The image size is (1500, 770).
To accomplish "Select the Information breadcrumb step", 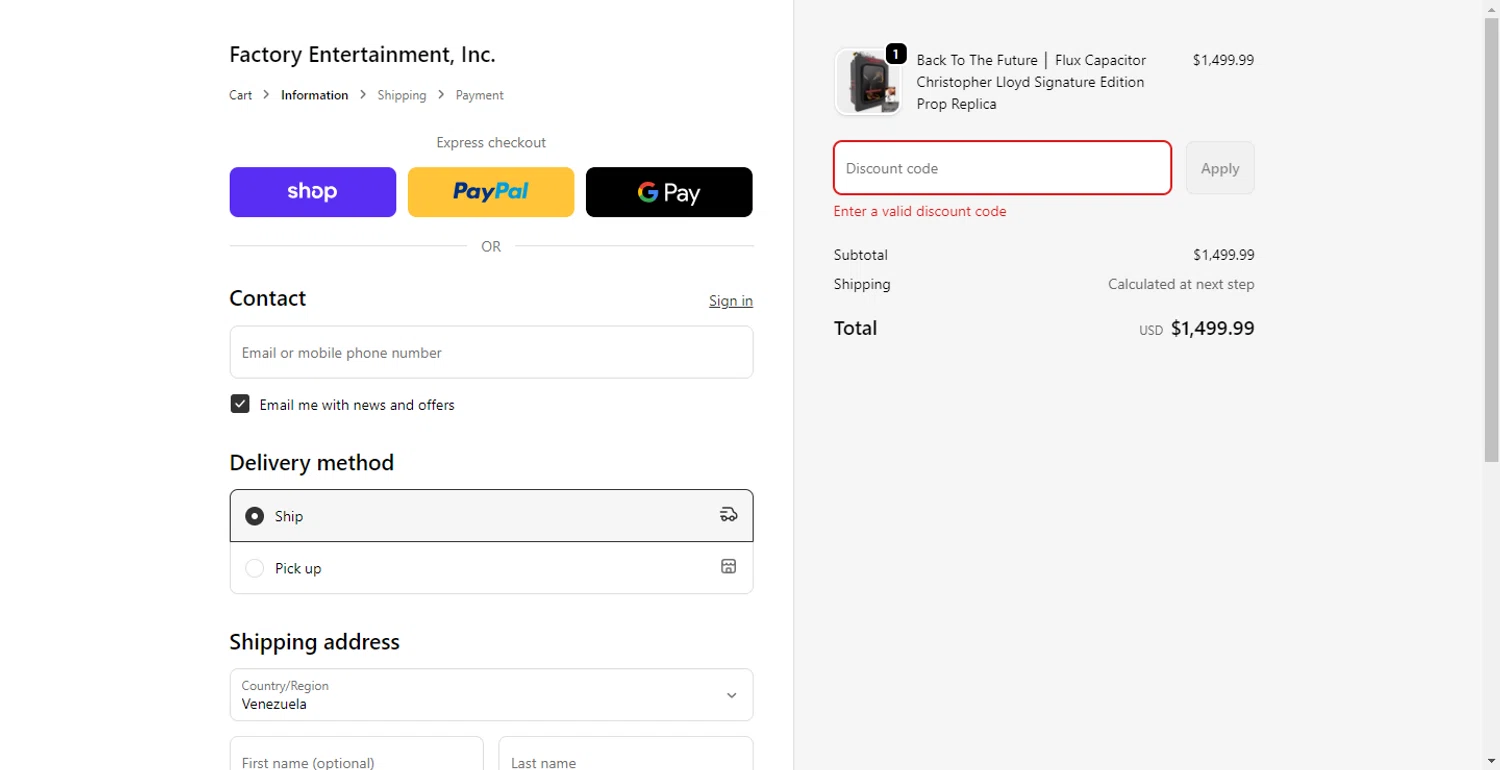I will click(x=315, y=95).
